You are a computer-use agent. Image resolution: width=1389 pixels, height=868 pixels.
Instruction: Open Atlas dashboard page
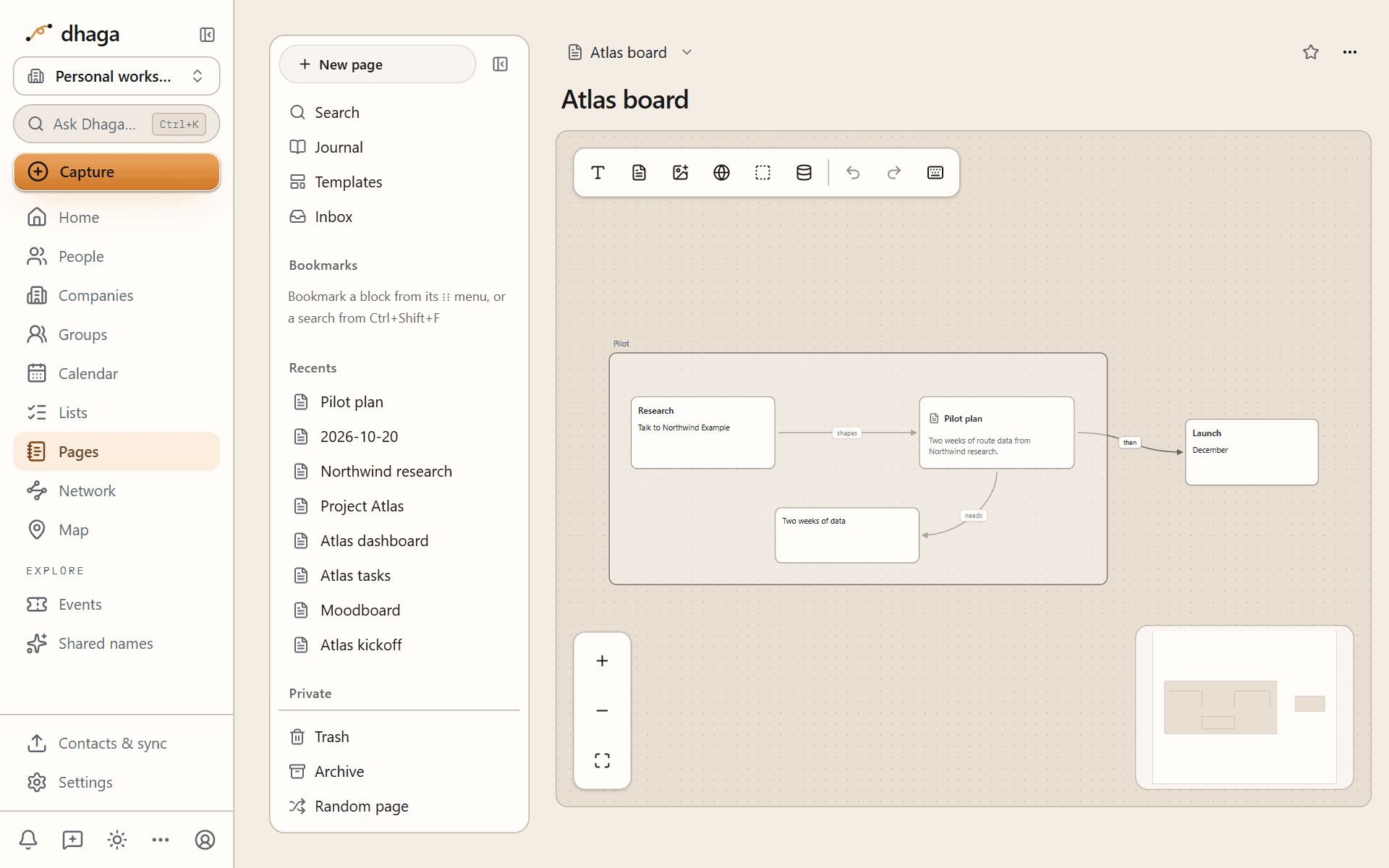[399, 540]
